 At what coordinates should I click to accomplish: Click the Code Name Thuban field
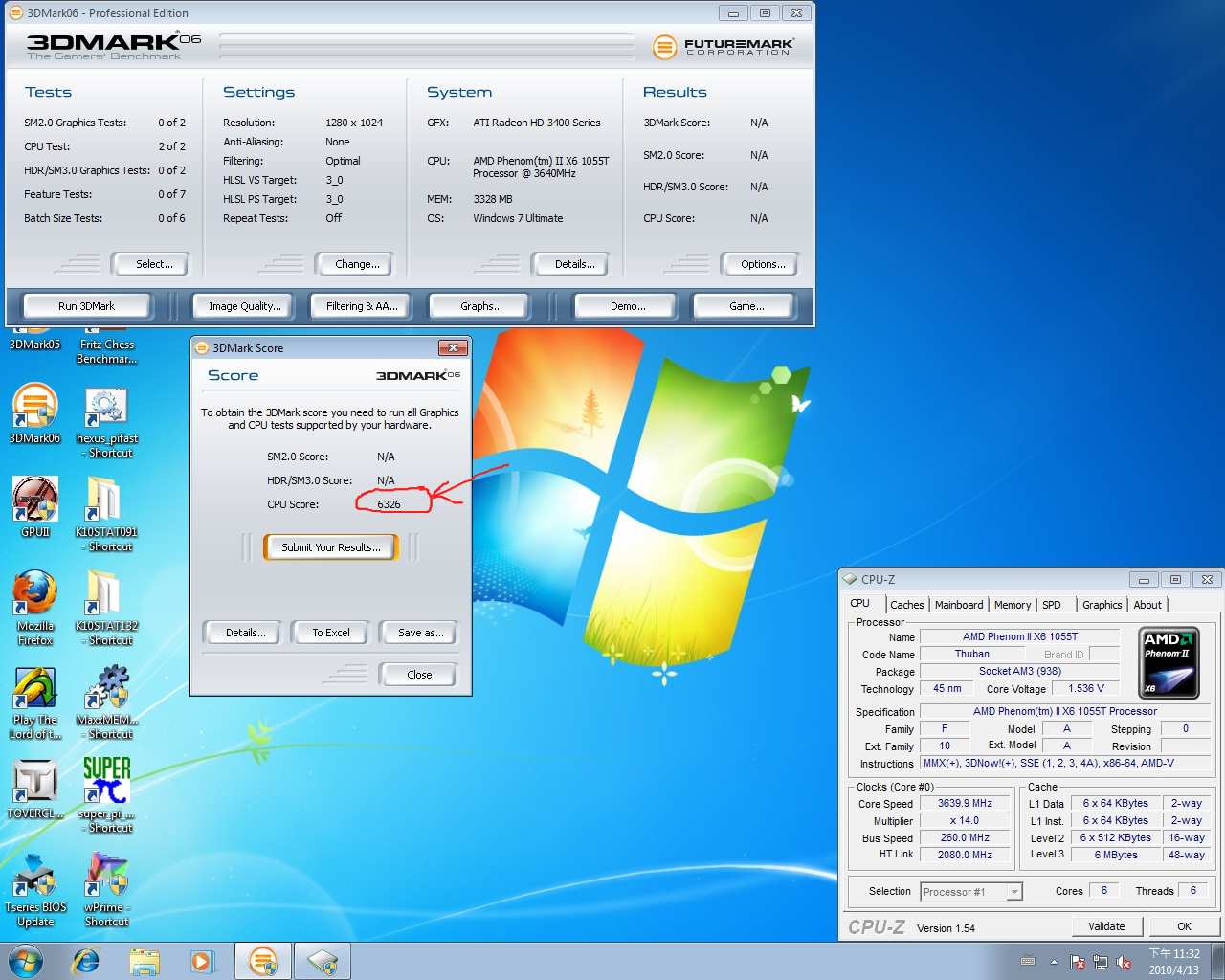972,655
